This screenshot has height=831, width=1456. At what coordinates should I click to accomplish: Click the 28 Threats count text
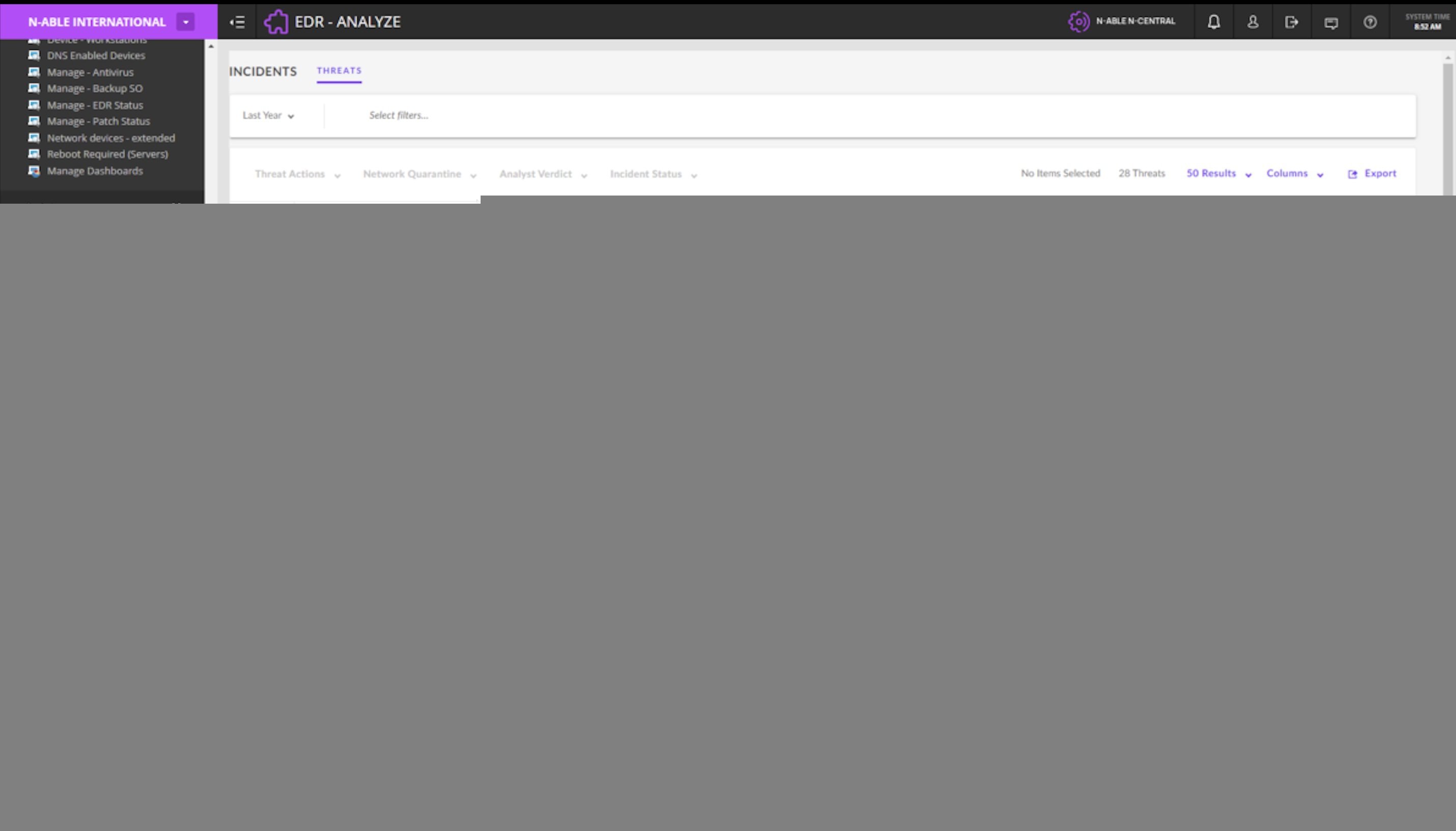pos(1141,173)
